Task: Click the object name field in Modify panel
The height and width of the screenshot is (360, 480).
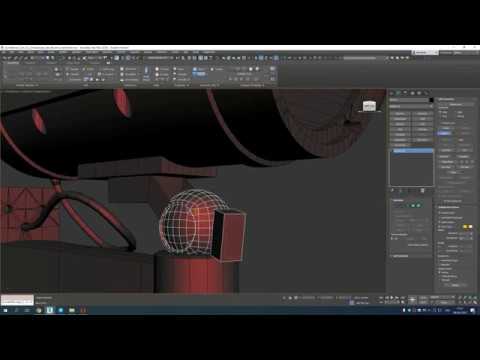Action: tap(409, 100)
